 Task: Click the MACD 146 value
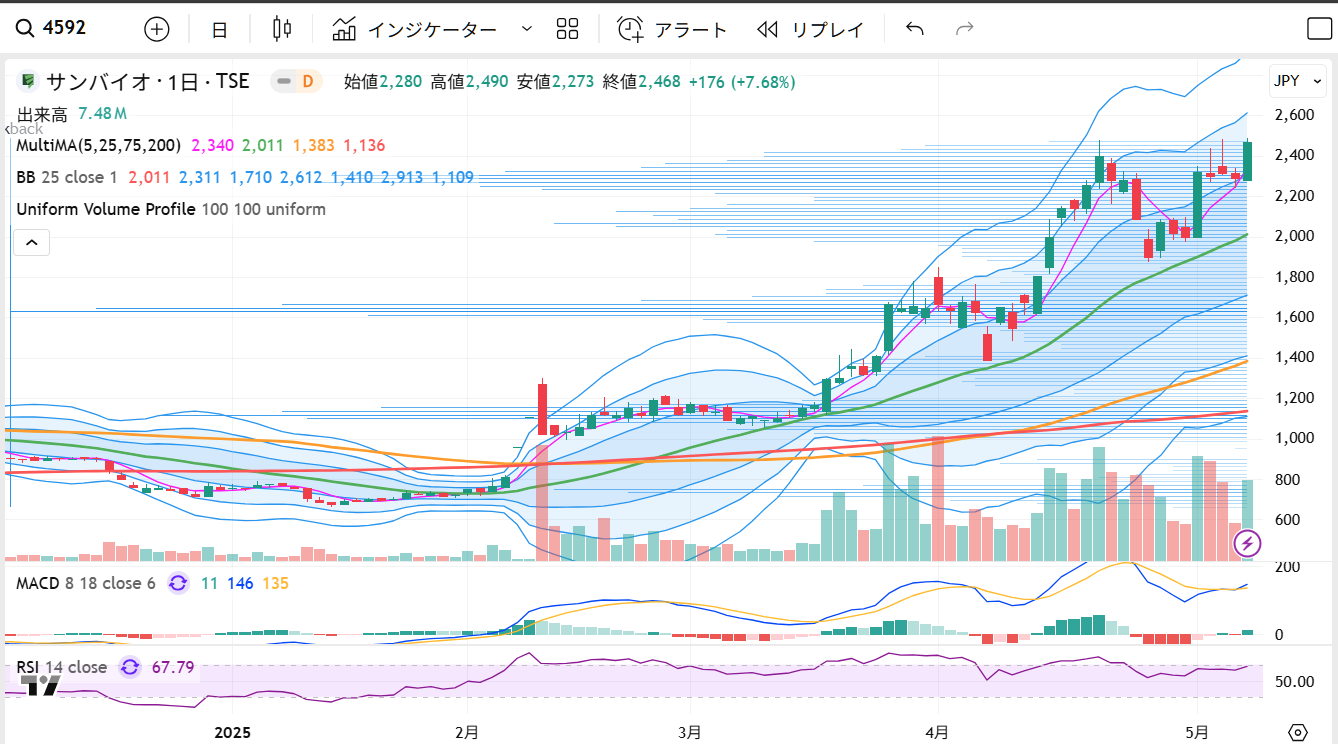(x=240, y=583)
